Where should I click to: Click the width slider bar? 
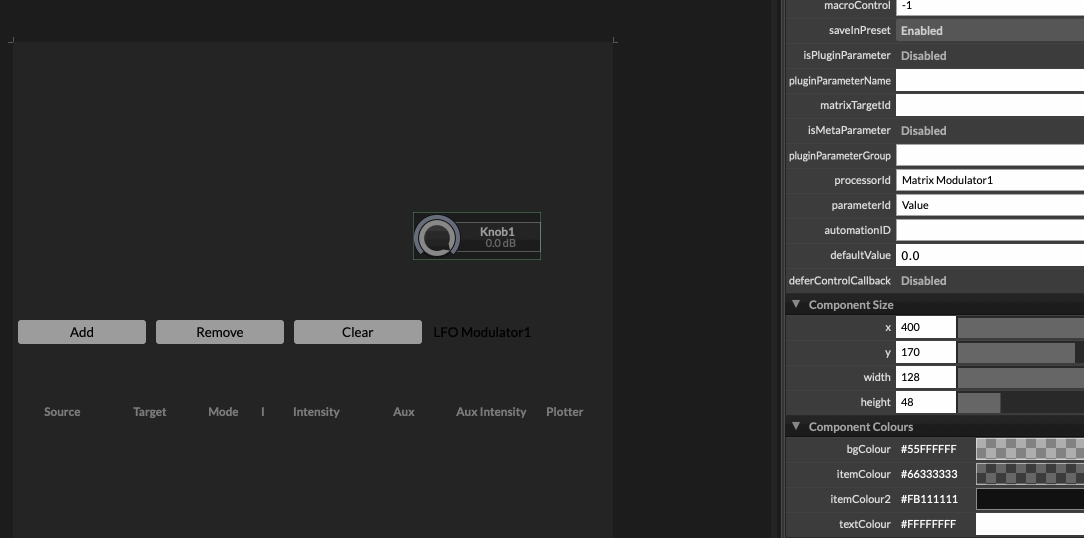coord(1020,377)
